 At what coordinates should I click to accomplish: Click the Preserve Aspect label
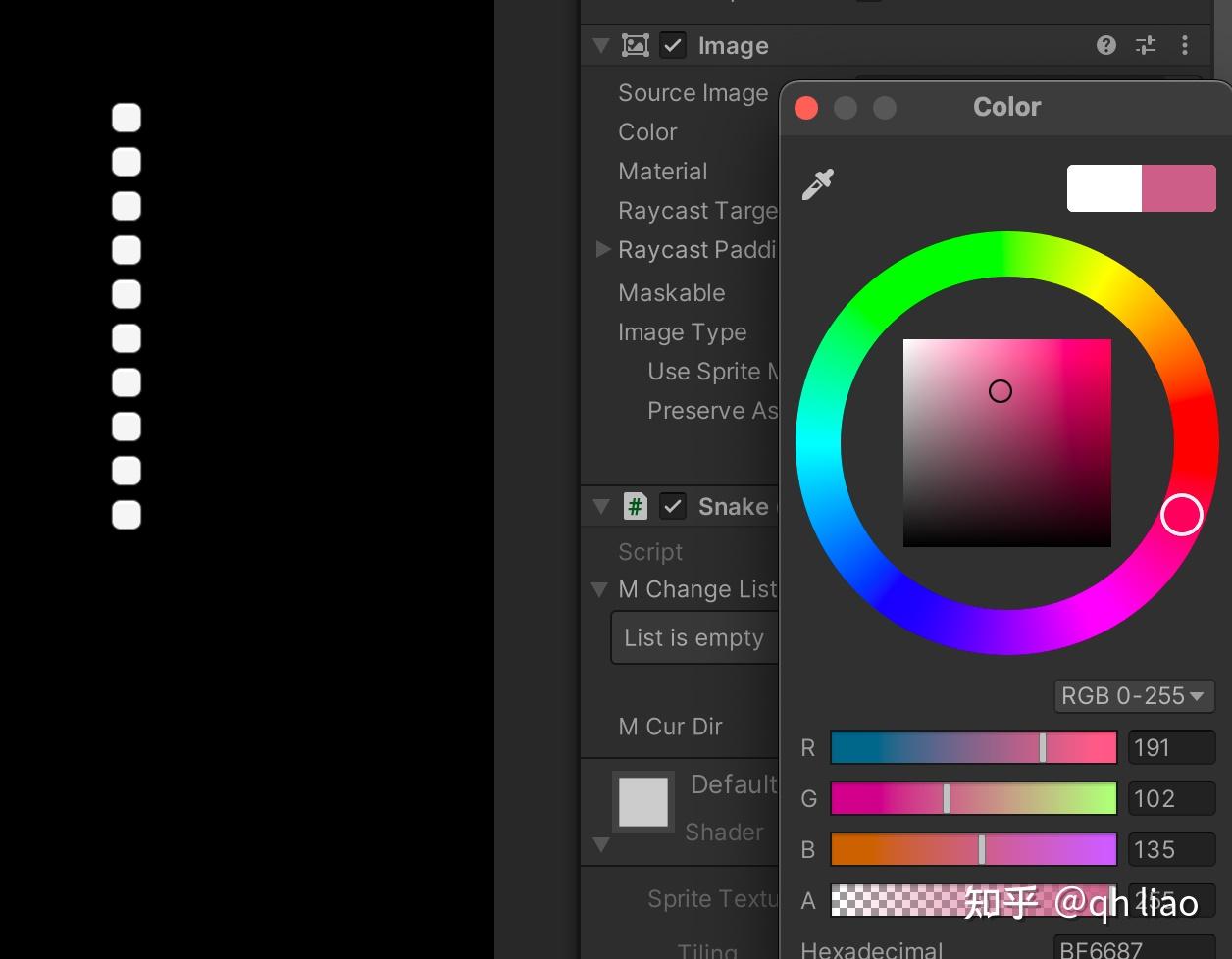click(713, 410)
